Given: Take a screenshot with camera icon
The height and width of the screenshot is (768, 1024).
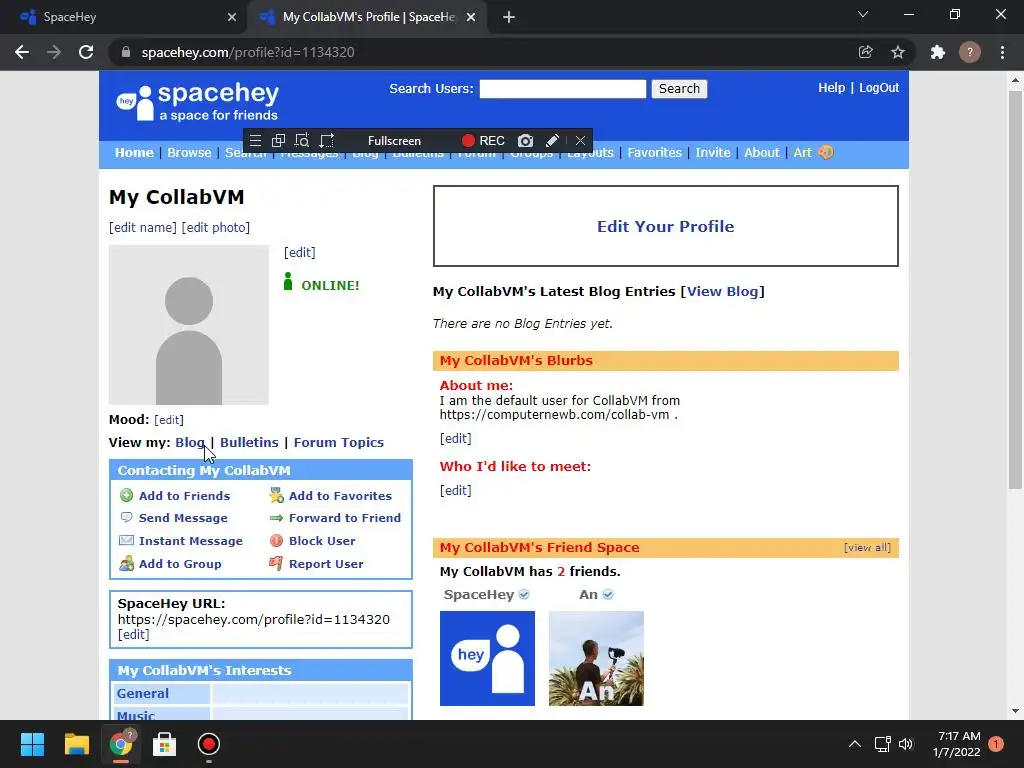Looking at the screenshot, I should (525, 140).
